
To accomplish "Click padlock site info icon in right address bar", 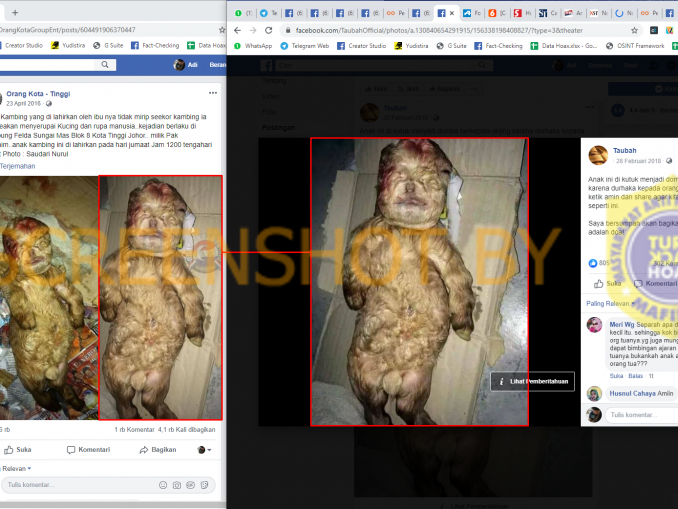I will click(287, 30).
